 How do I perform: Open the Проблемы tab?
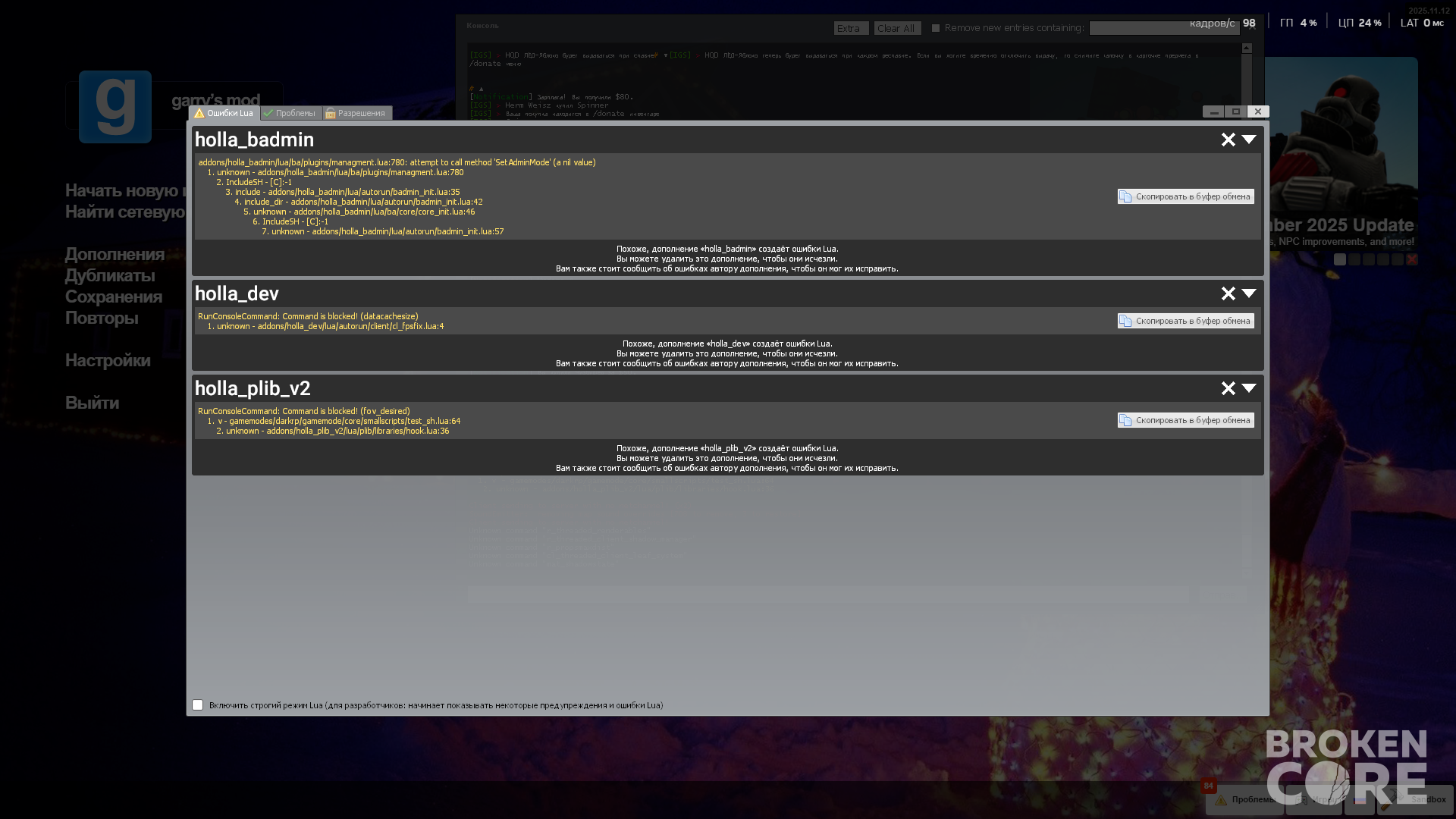tap(291, 113)
